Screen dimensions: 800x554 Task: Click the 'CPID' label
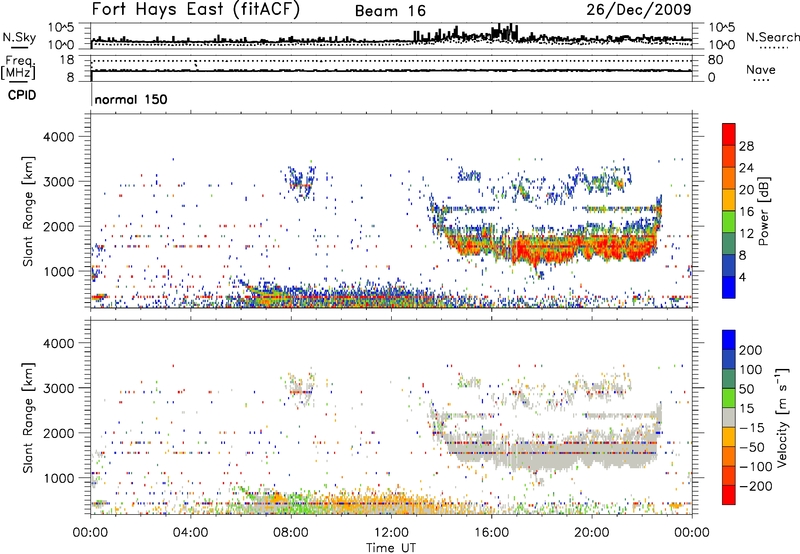22,95
